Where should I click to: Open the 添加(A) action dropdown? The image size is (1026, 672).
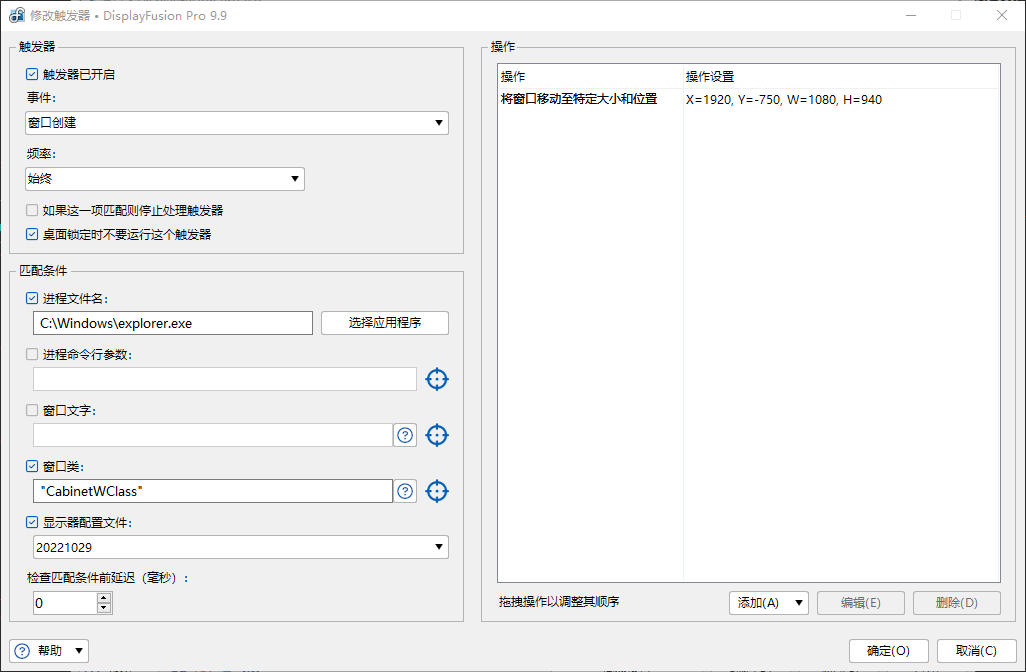[768, 603]
